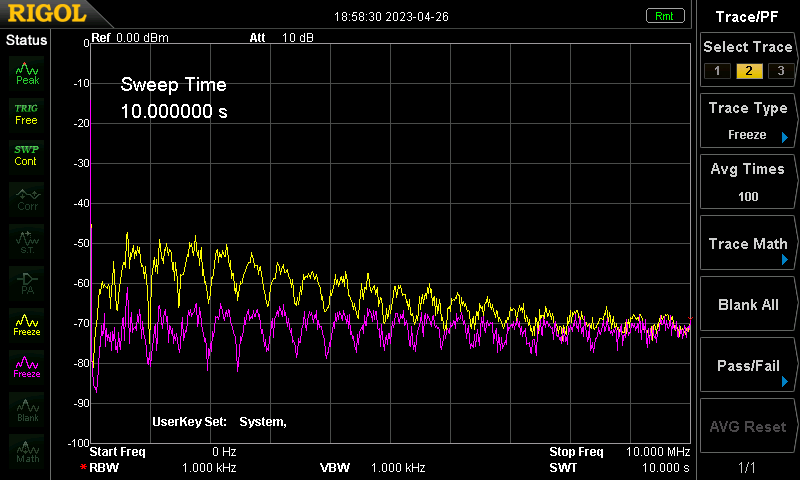Expand the Trace Type Freeze submenu
Image resolution: width=800 pixels, height=480 pixels.
point(748,121)
